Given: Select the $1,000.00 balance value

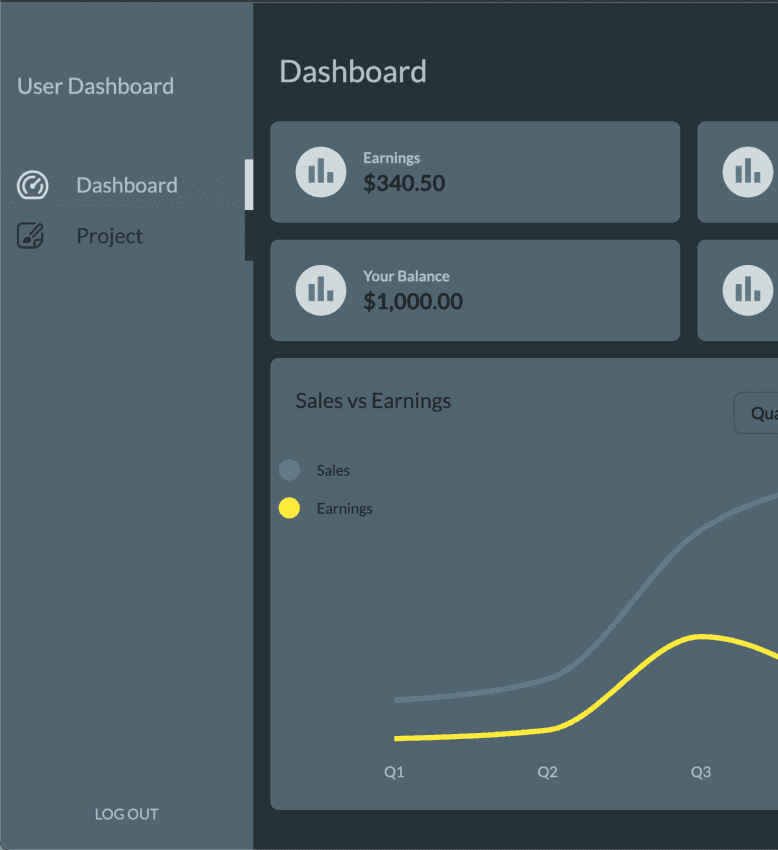Looking at the screenshot, I should click(413, 301).
